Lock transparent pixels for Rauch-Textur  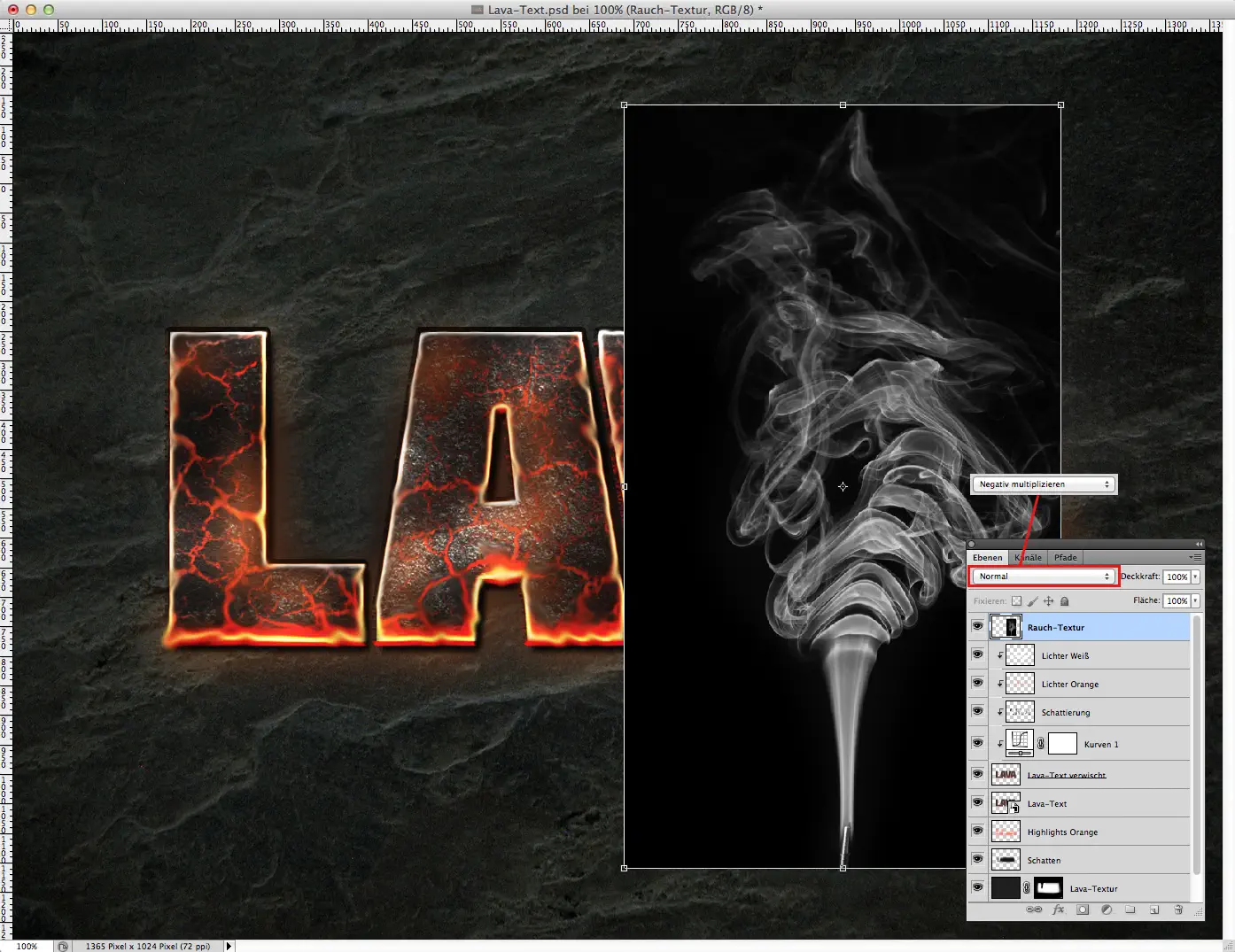coord(1016,601)
